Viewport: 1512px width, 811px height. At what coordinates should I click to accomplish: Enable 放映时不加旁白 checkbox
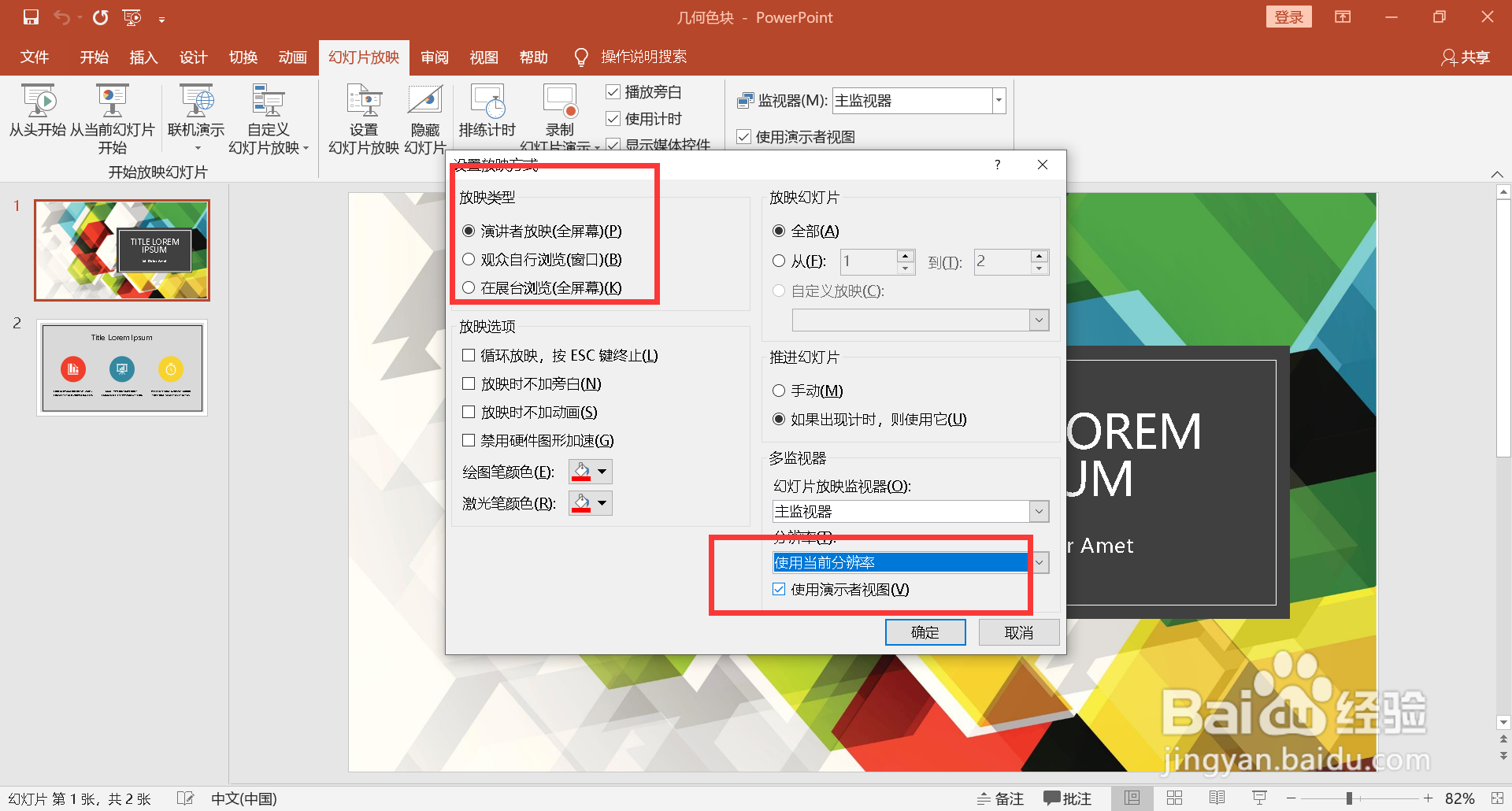coord(469,383)
